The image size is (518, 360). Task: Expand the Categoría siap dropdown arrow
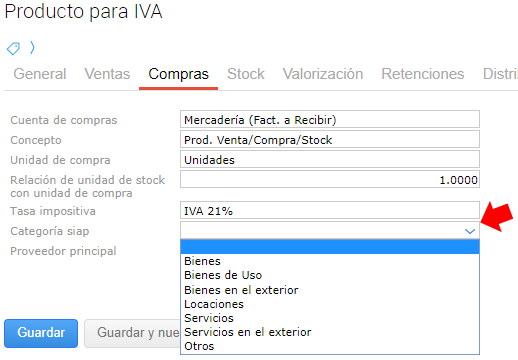tap(470, 231)
